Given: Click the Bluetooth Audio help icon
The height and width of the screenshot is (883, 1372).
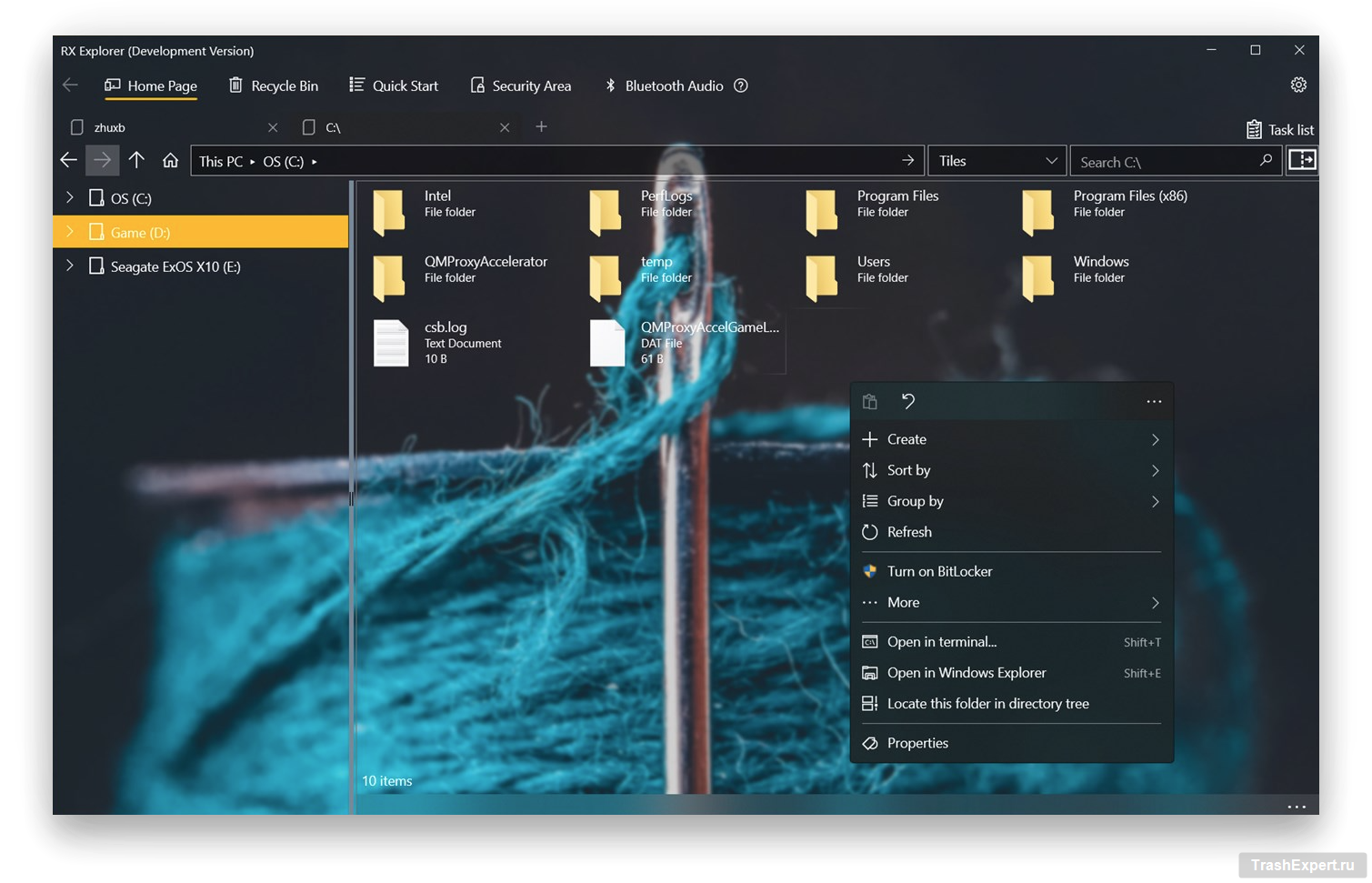Looking at the screenshot, I should pos(741,85).
